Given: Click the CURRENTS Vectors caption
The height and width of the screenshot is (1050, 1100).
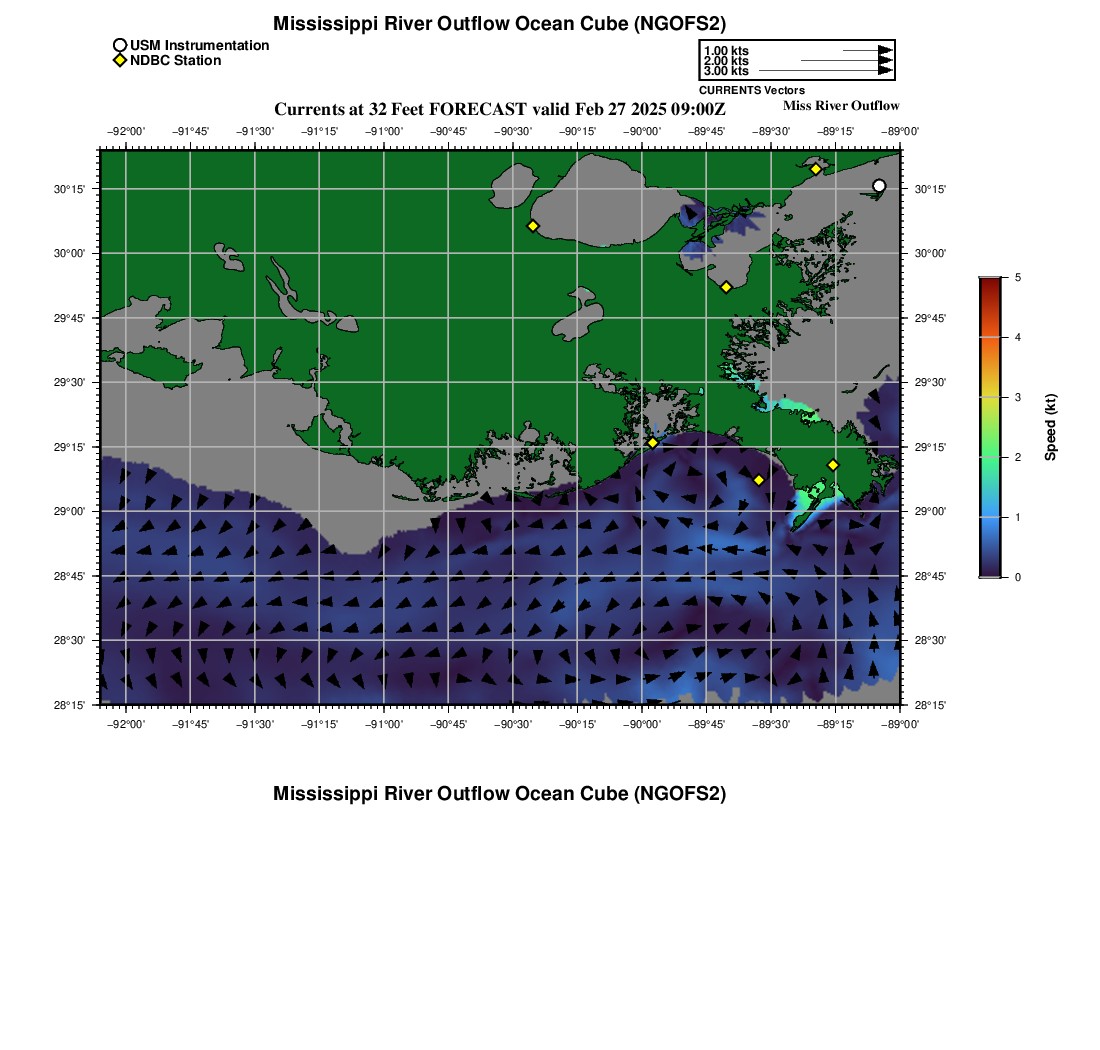Looking at the screenshot, I should (752, 91).
